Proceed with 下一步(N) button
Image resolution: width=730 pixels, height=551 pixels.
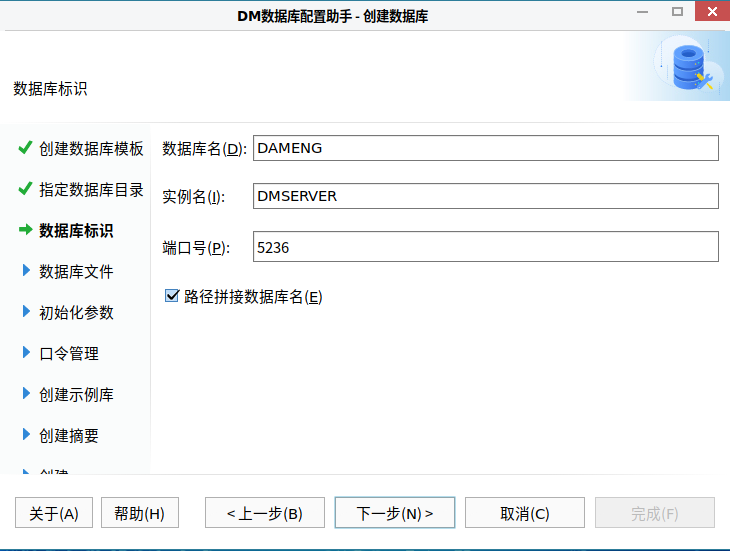pos(395,513)
